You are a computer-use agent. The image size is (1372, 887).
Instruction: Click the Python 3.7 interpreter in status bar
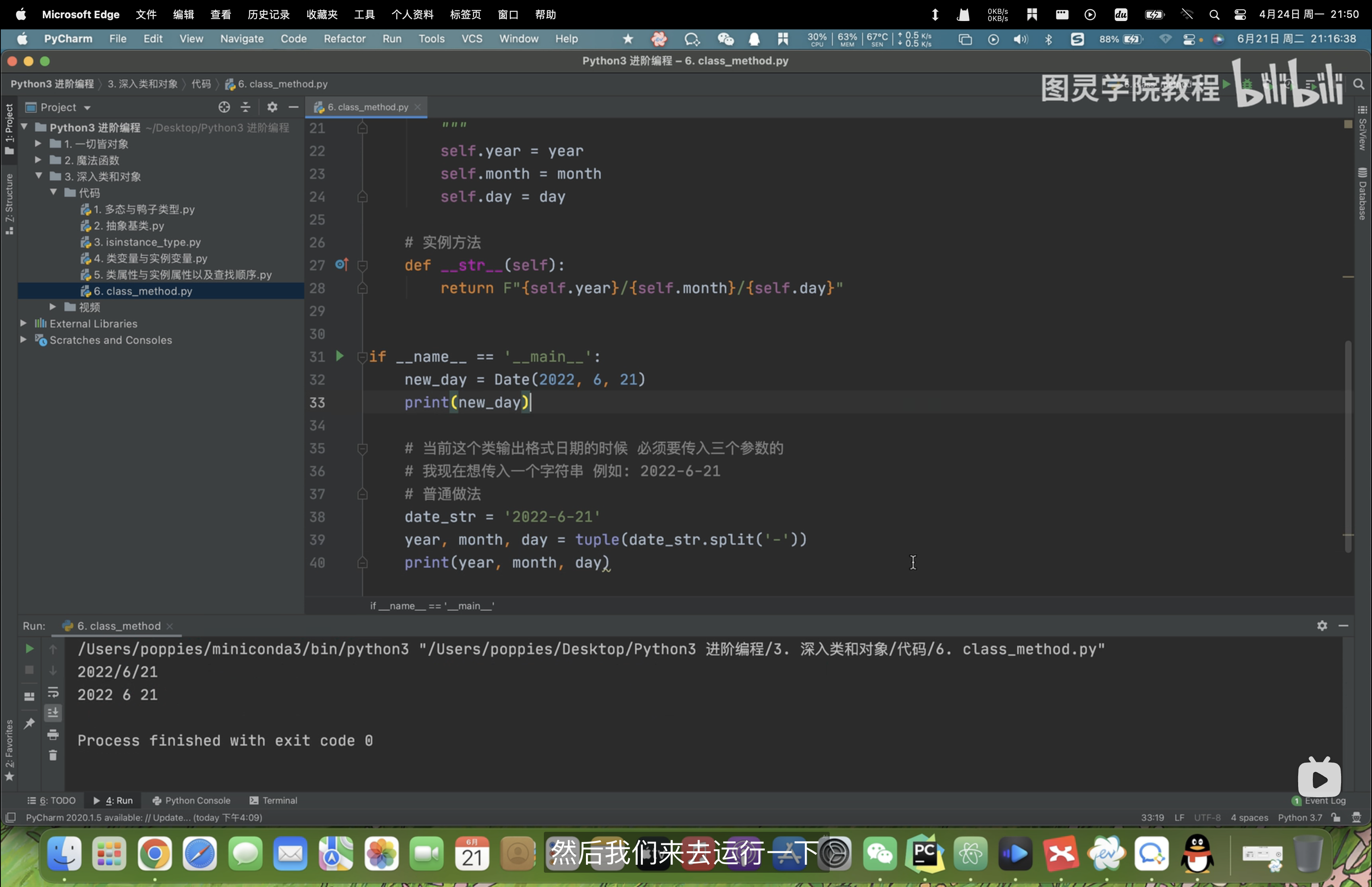click(1300, 817)
